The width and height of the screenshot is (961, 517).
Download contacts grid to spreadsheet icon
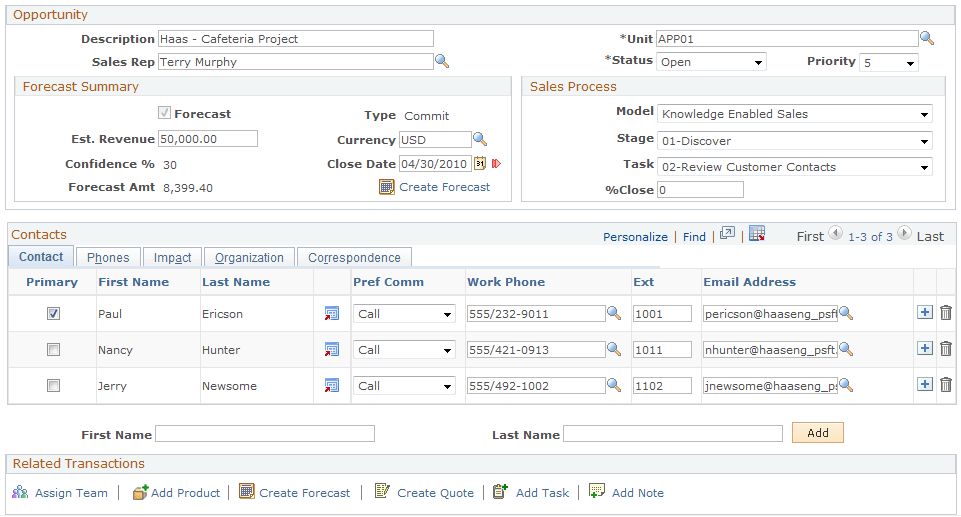coord(757,233)
